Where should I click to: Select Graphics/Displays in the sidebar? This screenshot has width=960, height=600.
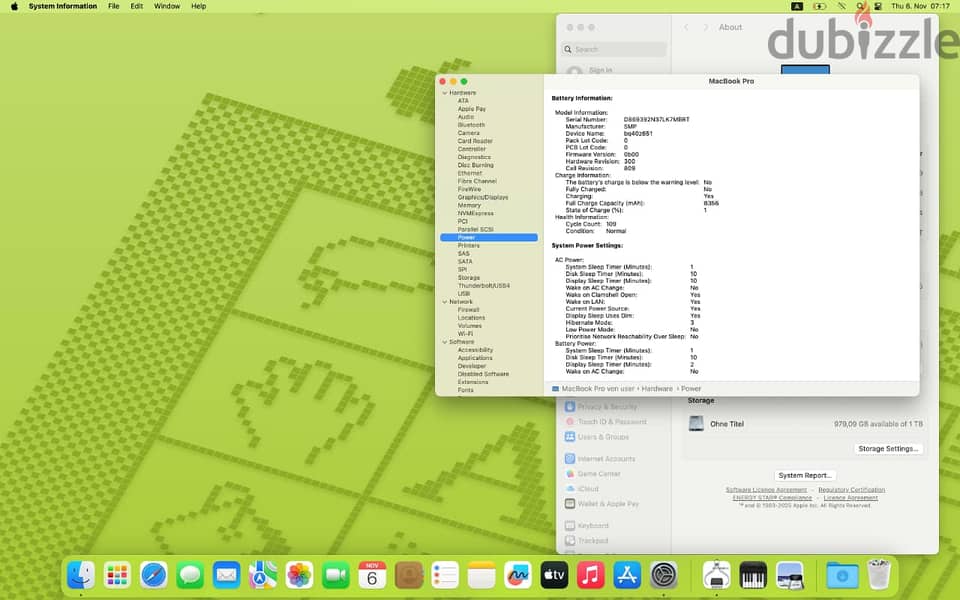coord(482,197)
